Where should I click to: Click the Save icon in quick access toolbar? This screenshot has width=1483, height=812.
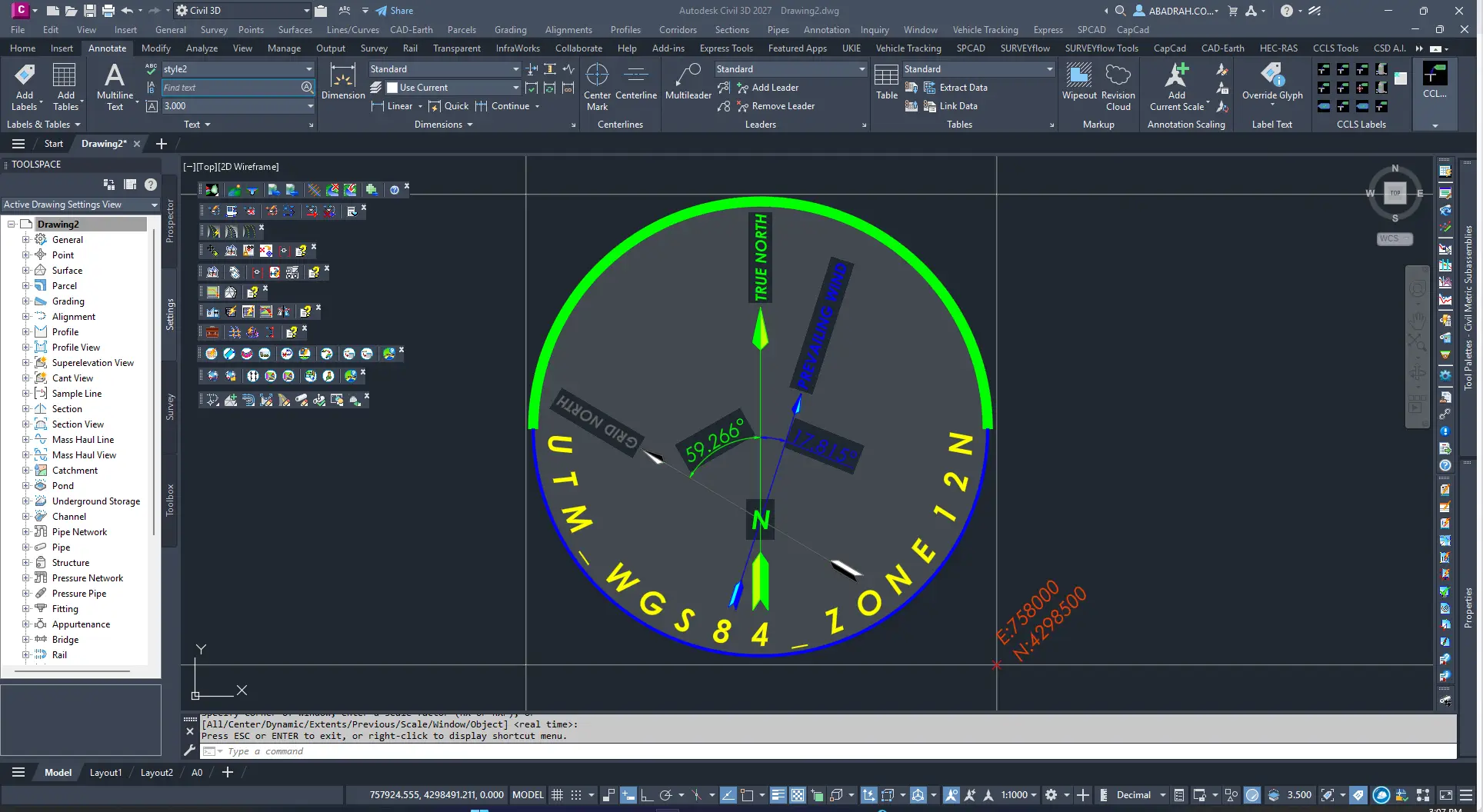[x=89, y=11]
